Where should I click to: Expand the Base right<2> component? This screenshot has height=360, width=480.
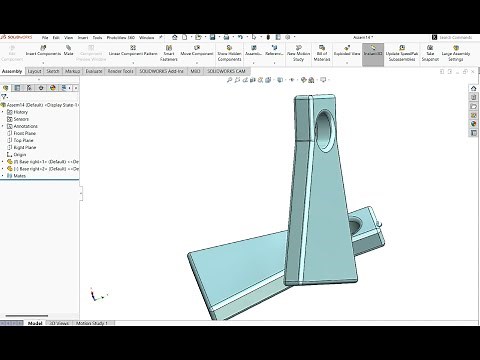click(3, 169)
